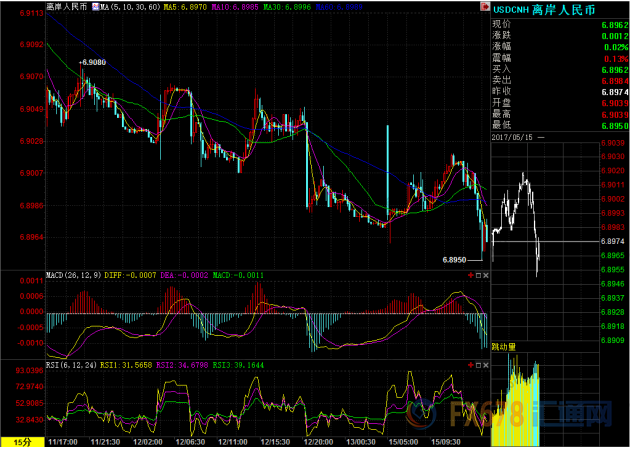The image size is (630, 450).
Task: Open MACD(26,12,9) indicator settings
Action: click(74, 274)
